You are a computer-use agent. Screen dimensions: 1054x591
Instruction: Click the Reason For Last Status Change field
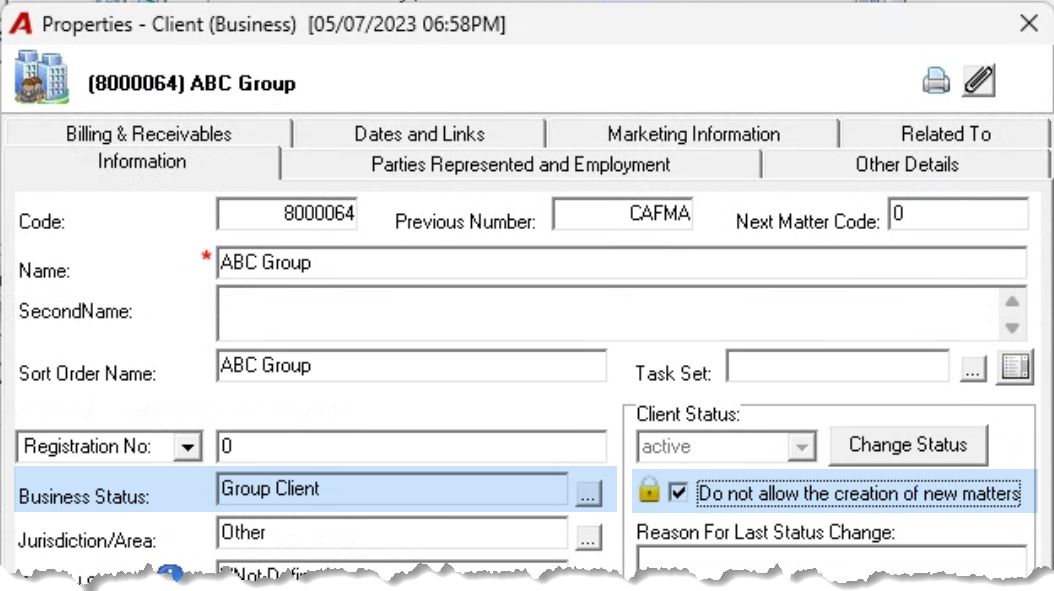[832, 559]
